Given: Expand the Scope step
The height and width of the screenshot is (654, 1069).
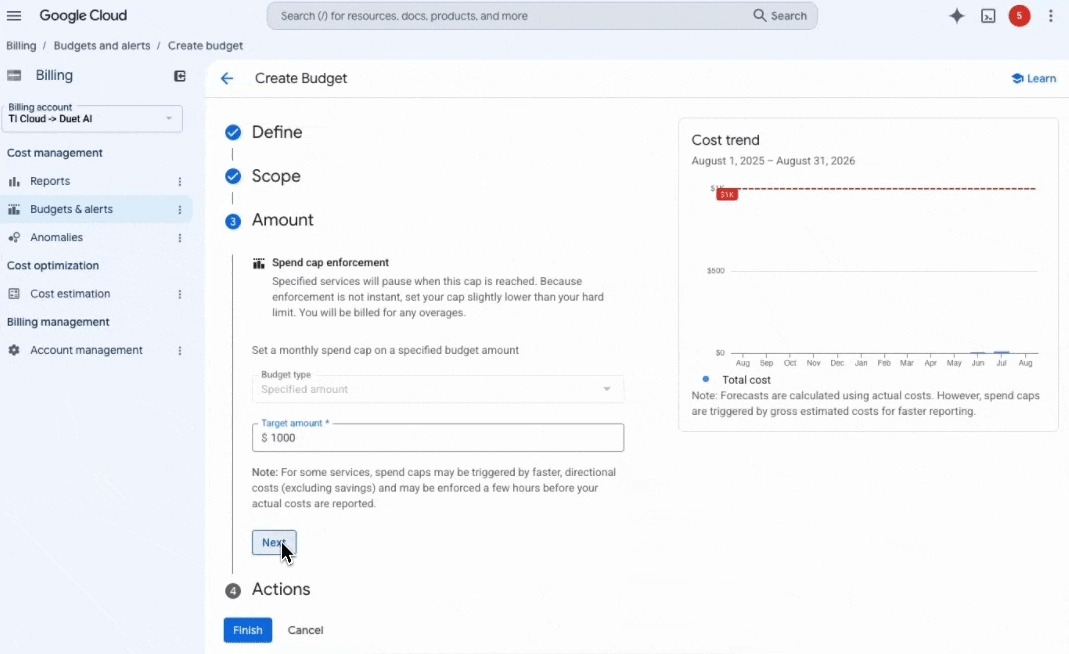Looking at the screenshot, I should pos(276,176).
